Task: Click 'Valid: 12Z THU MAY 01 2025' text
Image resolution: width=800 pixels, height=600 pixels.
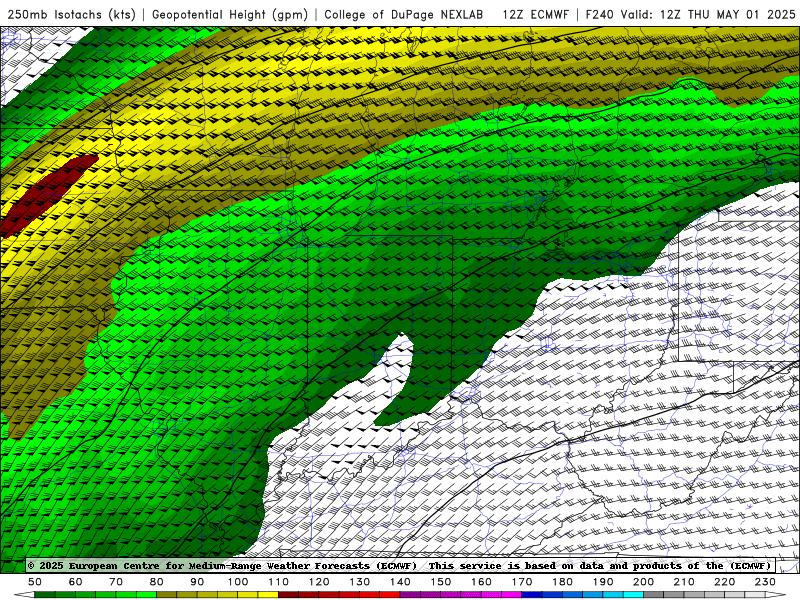Action: tap(708, 14)
